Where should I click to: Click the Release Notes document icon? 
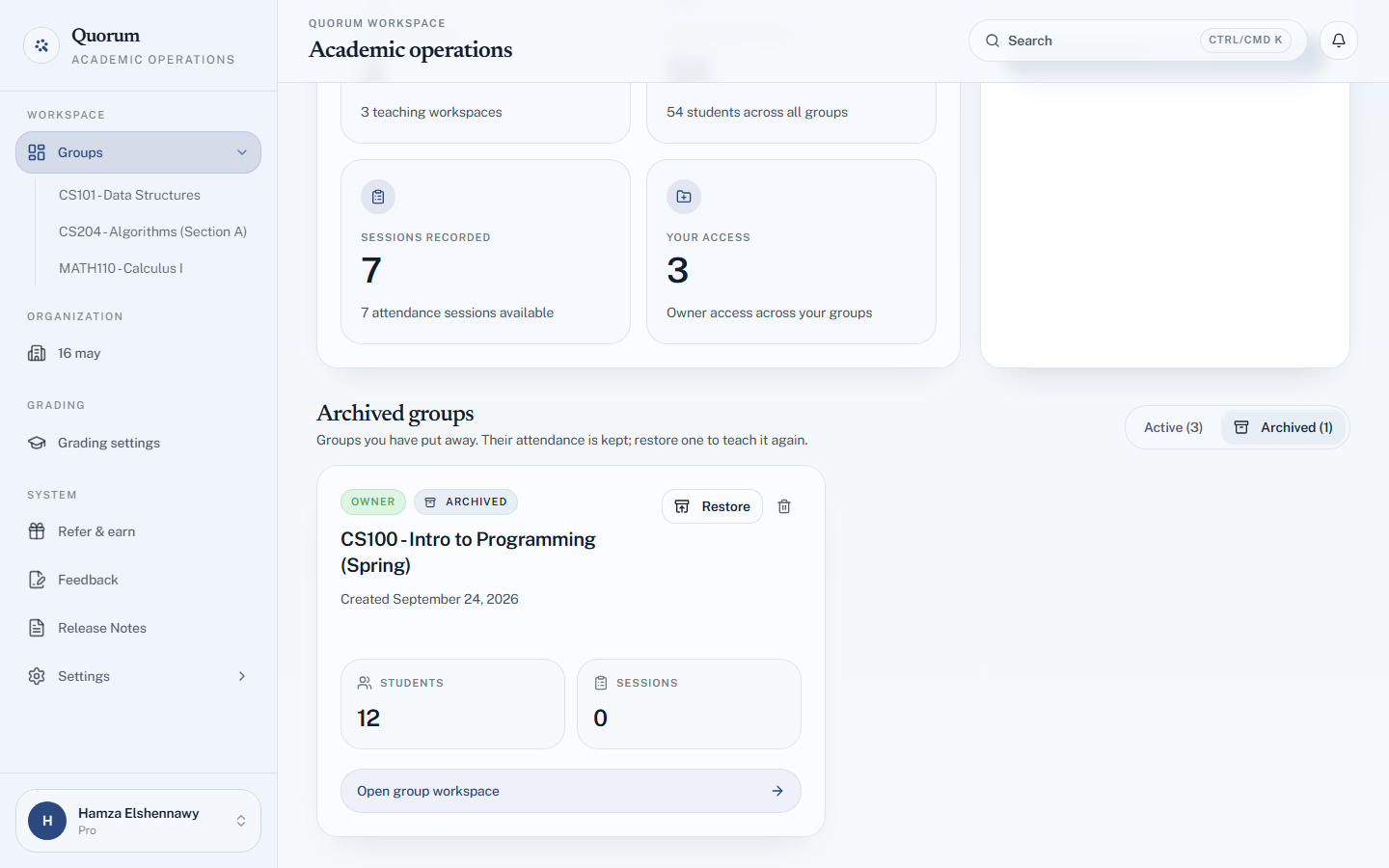[37, 628]
